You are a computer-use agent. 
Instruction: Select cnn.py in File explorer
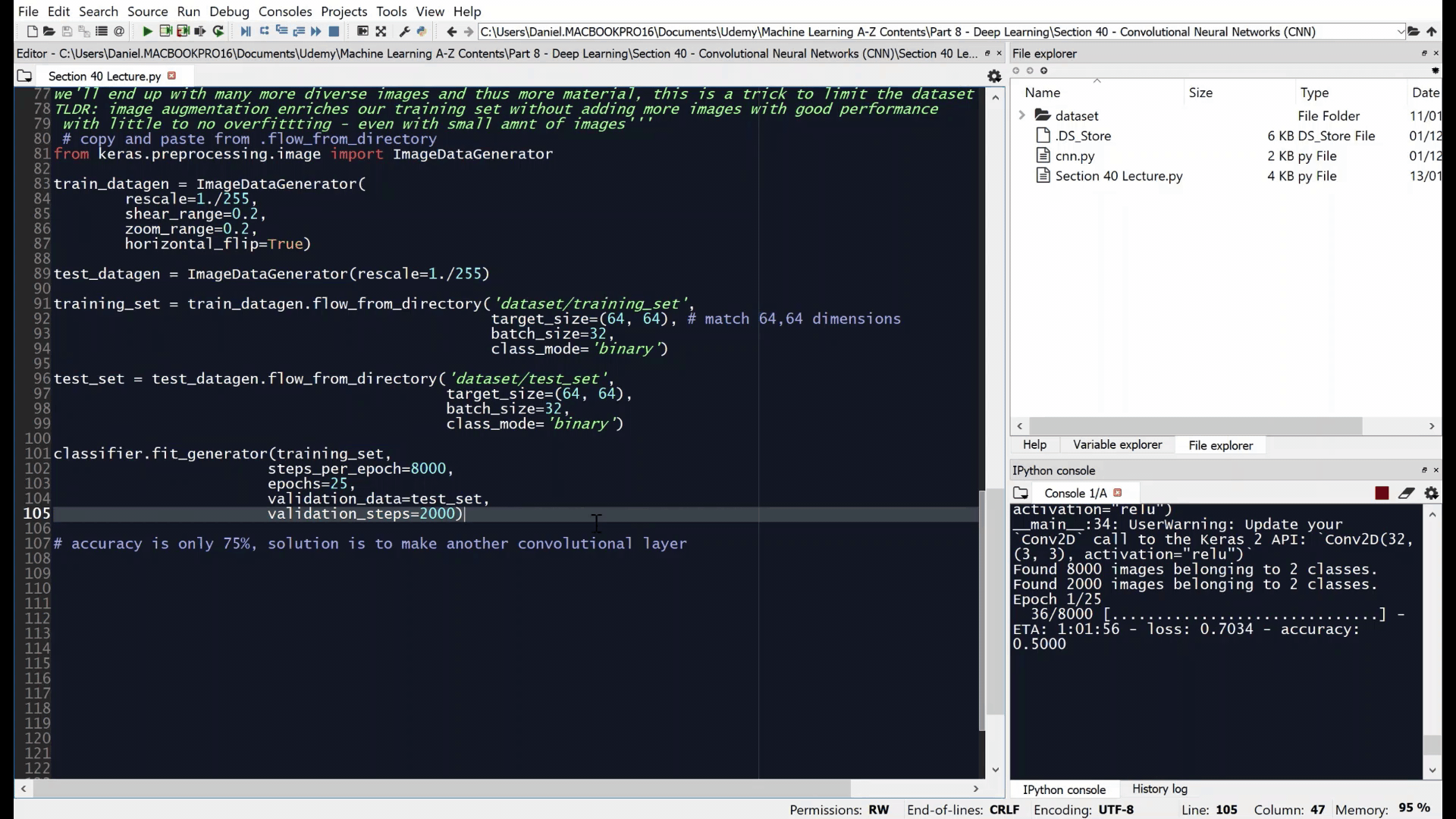[1075, 155]
